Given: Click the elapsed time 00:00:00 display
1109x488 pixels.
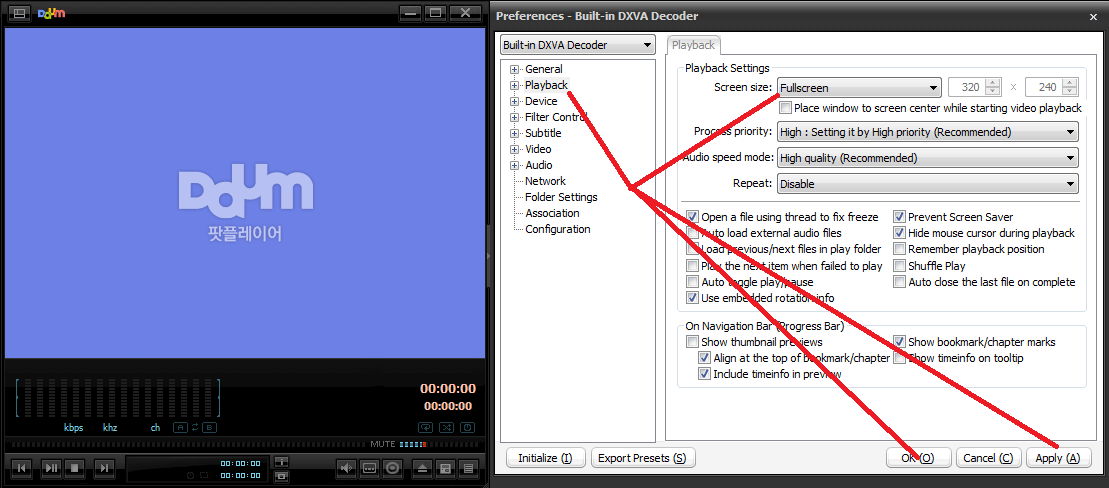Looking at the screenshot, I should pos(448,388).
